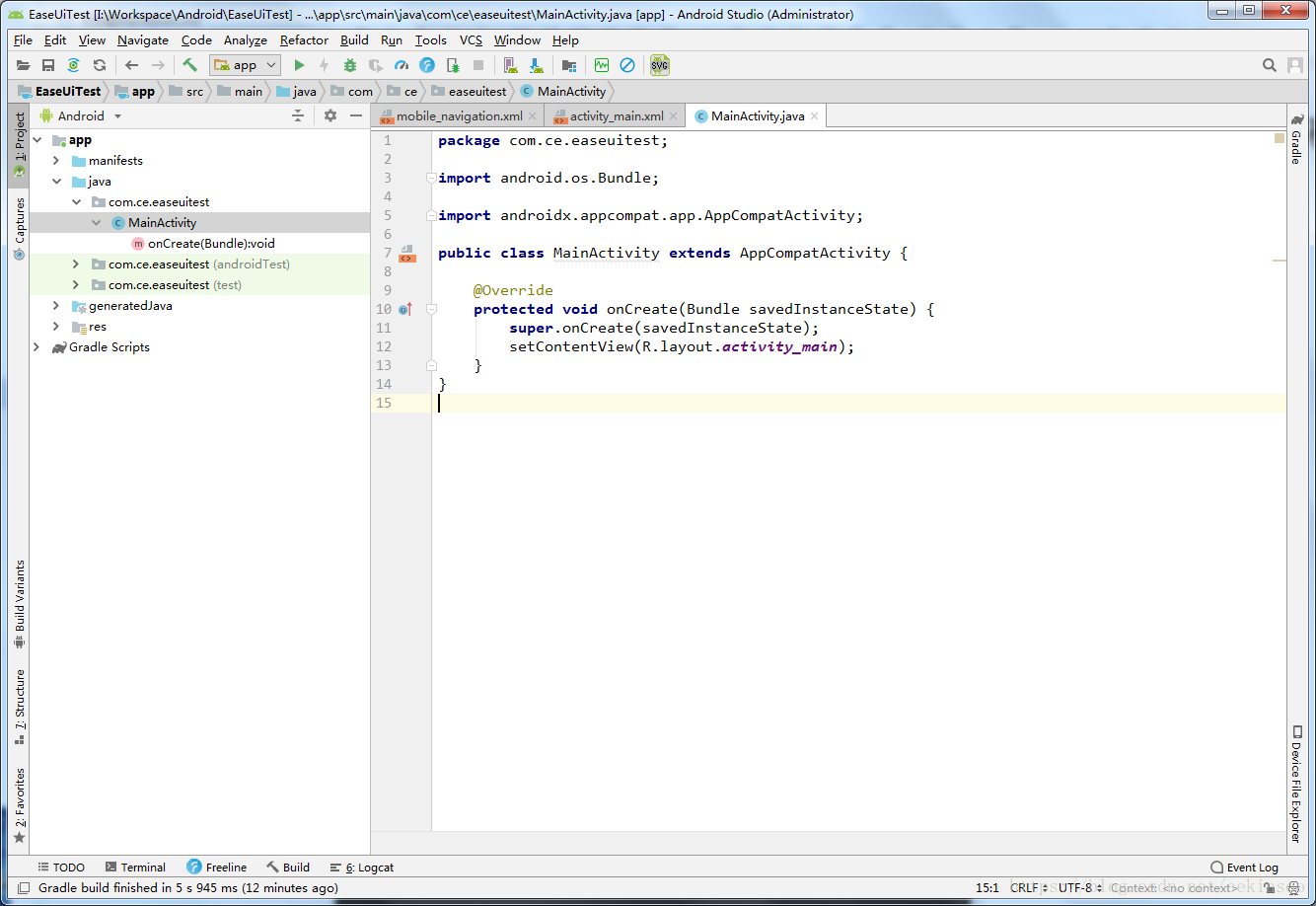The height and width of the screenshot is (906, 1316).
Task: Click the override gutter marker on line 10
Action: [405, 309]
